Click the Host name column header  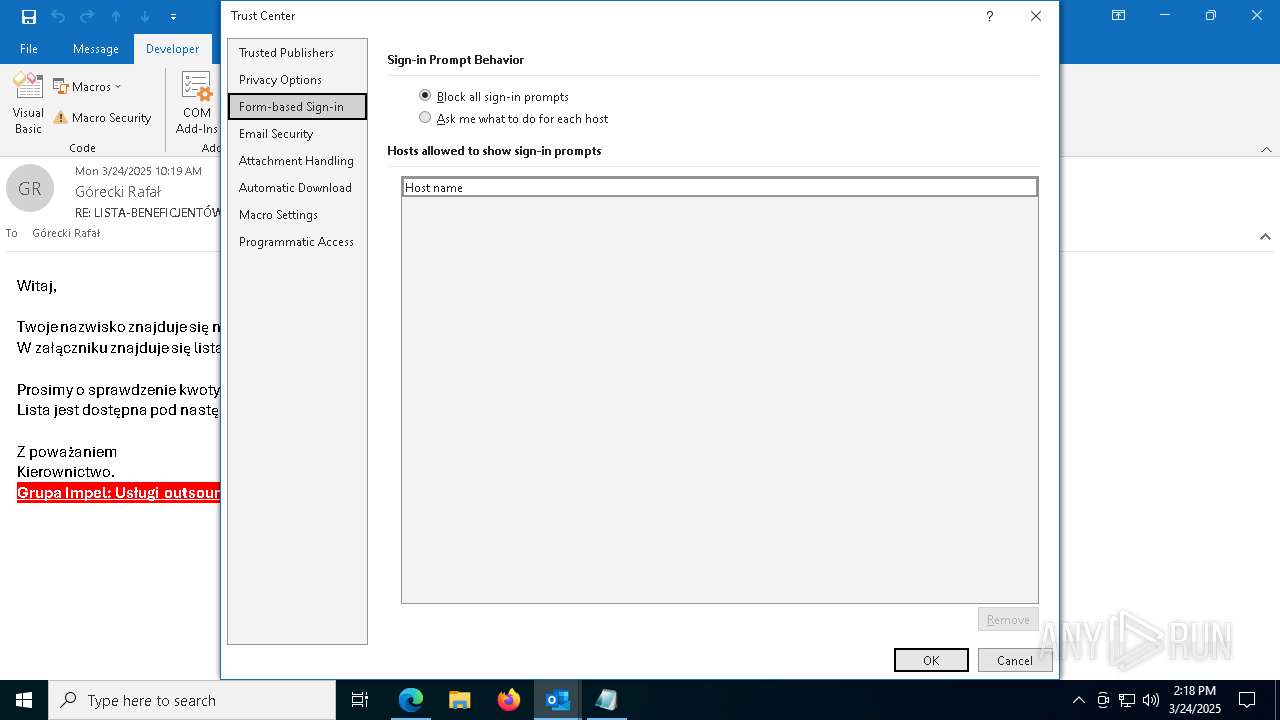tap(720, 187)
